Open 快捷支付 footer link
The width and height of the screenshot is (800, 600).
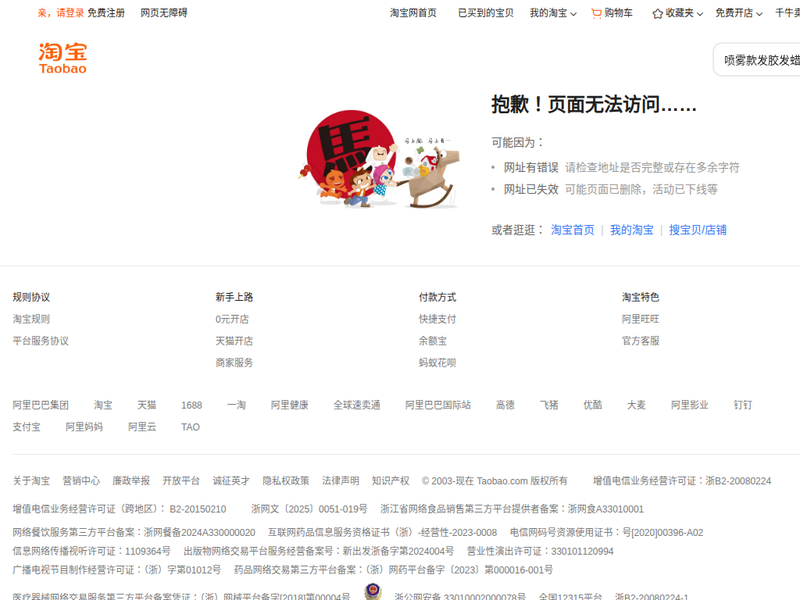point(437,319)
